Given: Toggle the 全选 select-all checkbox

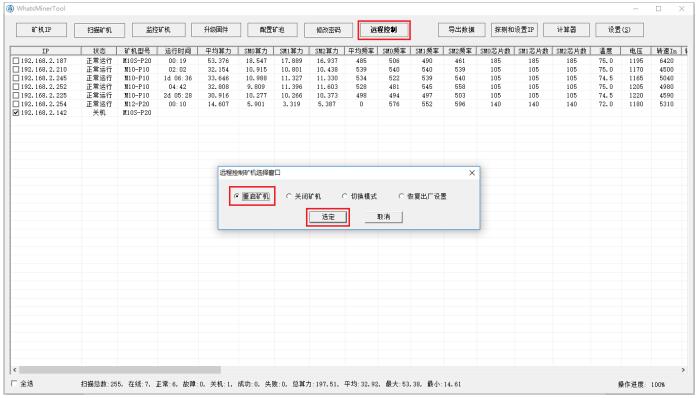Looking at the screenshot, I should [x=14, y=383].
